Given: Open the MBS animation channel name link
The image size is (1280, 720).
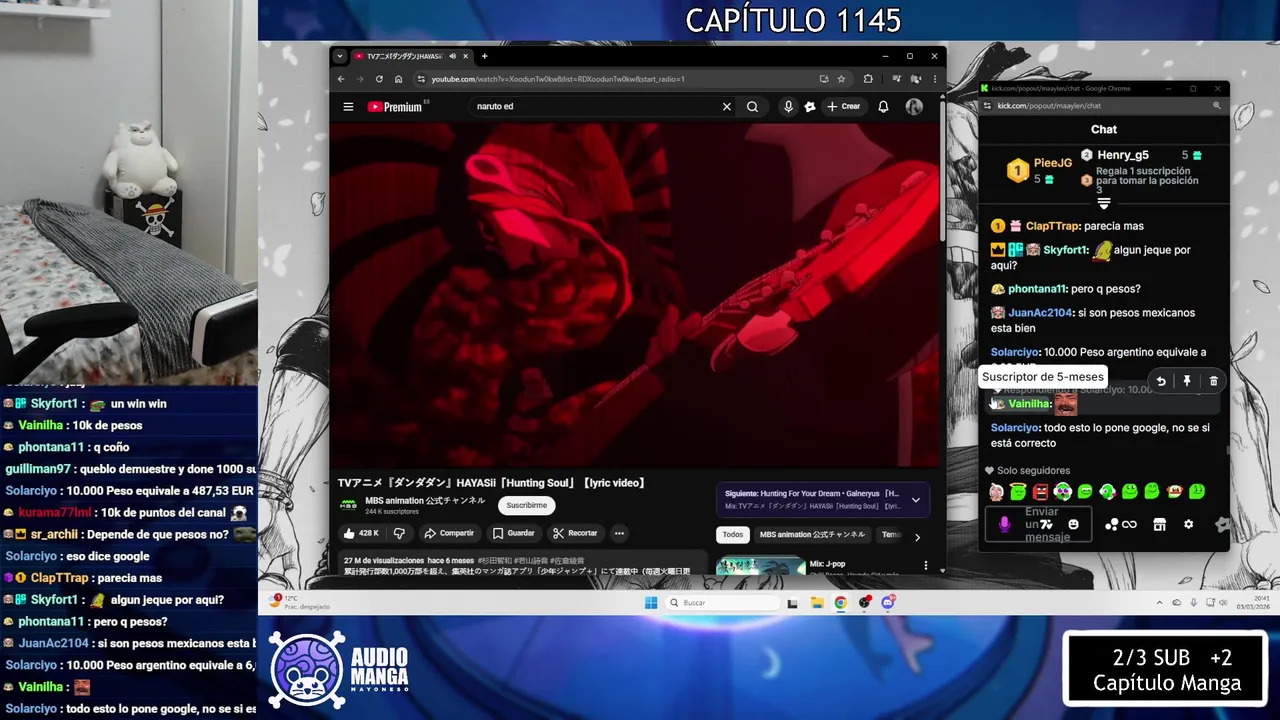Looking at the screenshot, I should tap(425, 500).
